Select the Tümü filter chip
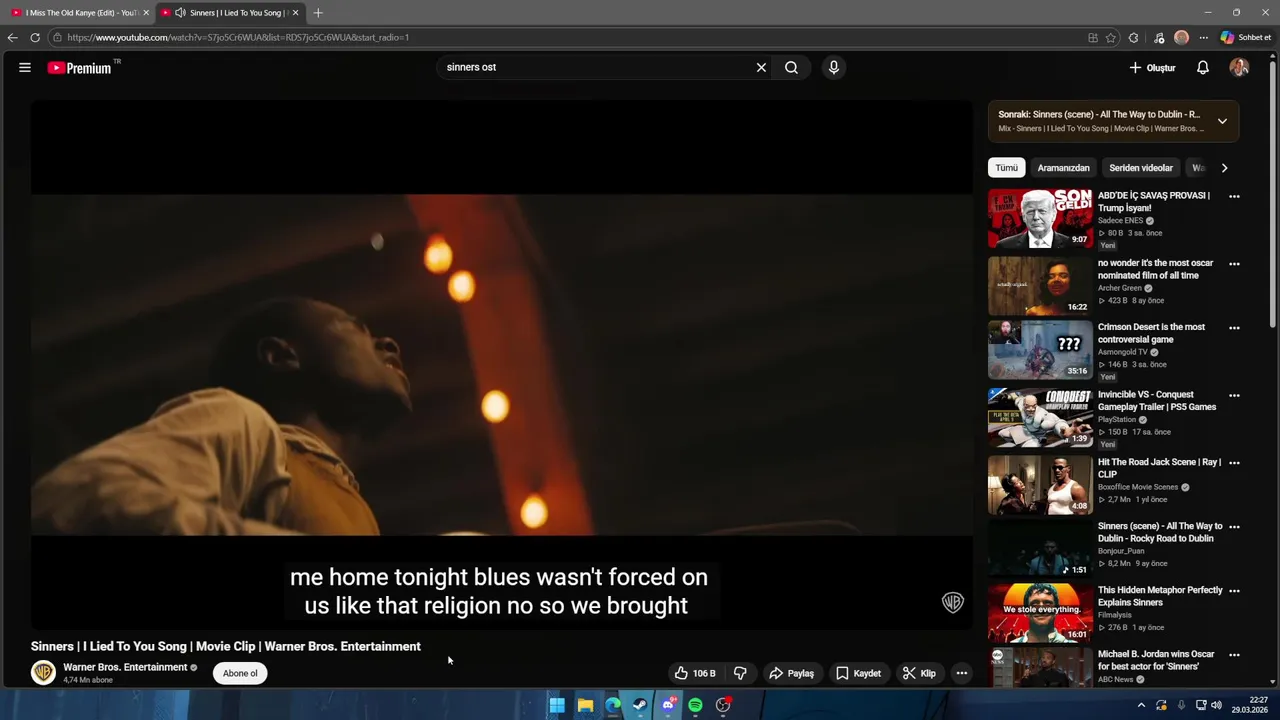The width and height of the screenshot is (1280, 720). click(x=1006, y=168)
